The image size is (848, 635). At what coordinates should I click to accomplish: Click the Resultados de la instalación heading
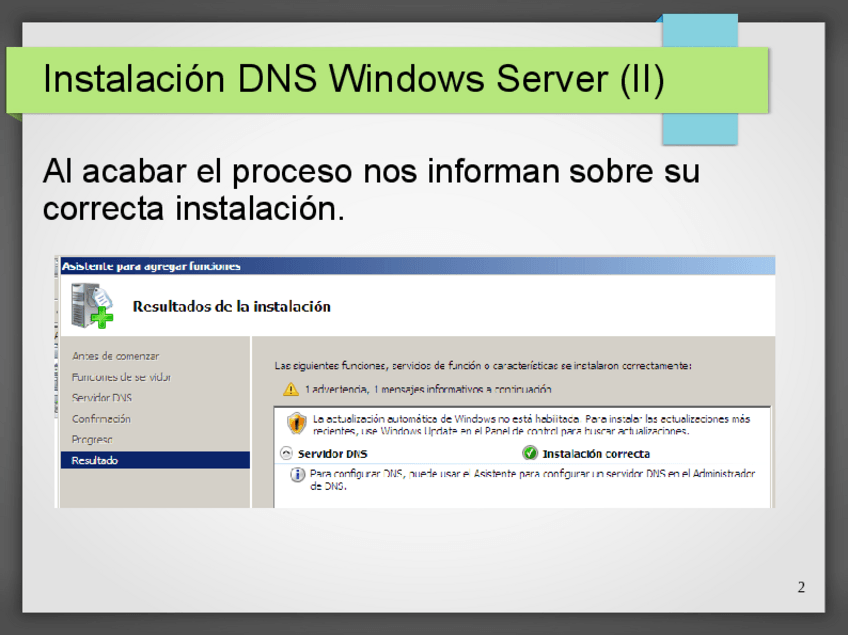click(x=231, y=307)
